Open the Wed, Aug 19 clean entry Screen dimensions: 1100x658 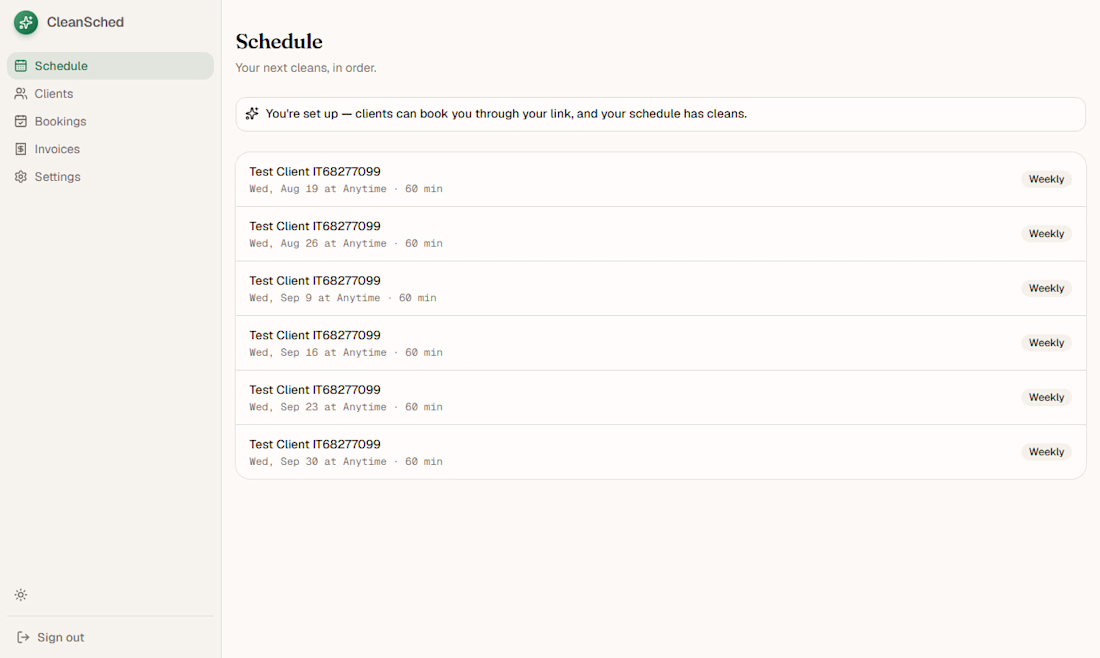click(x=661, y=180)
